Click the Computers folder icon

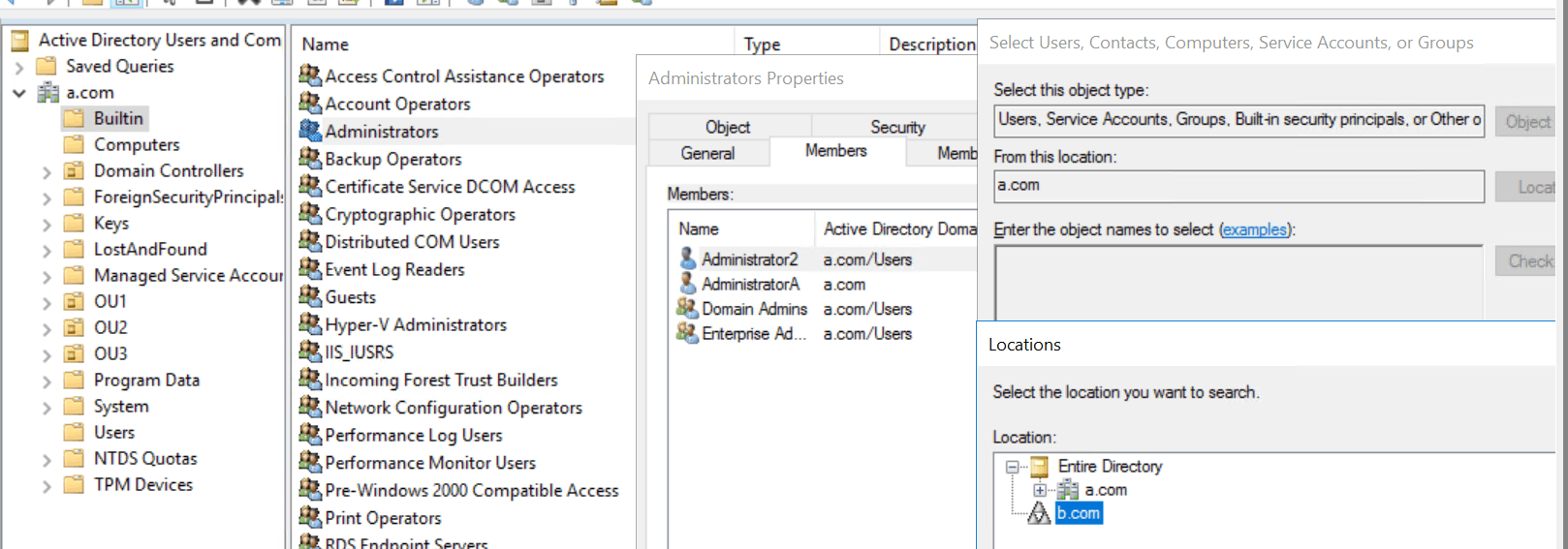pyautogui.click(x=74, y=144)
